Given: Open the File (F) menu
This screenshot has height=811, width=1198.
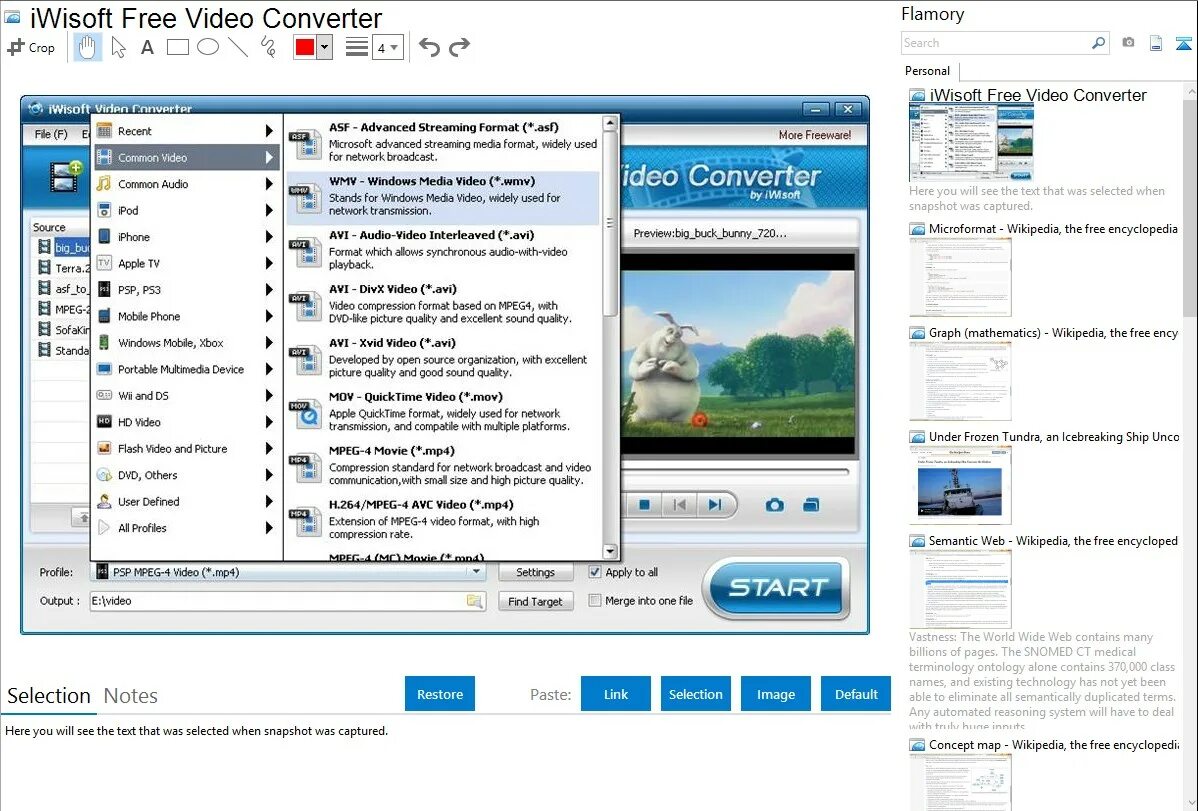Looking at the screenshot, I should click(51, 135).
